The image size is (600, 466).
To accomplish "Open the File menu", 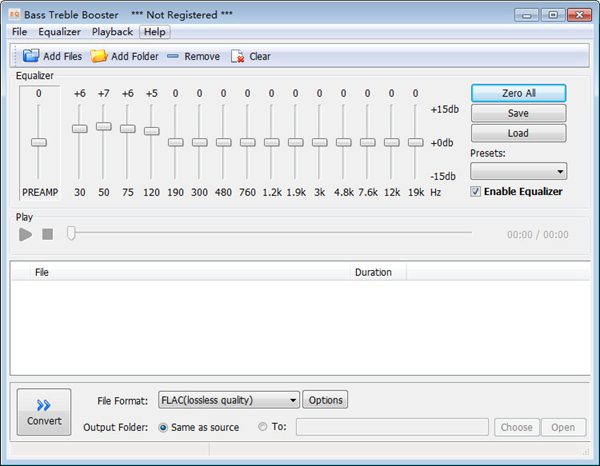I will pyautogui.click(x=20, y=32).
